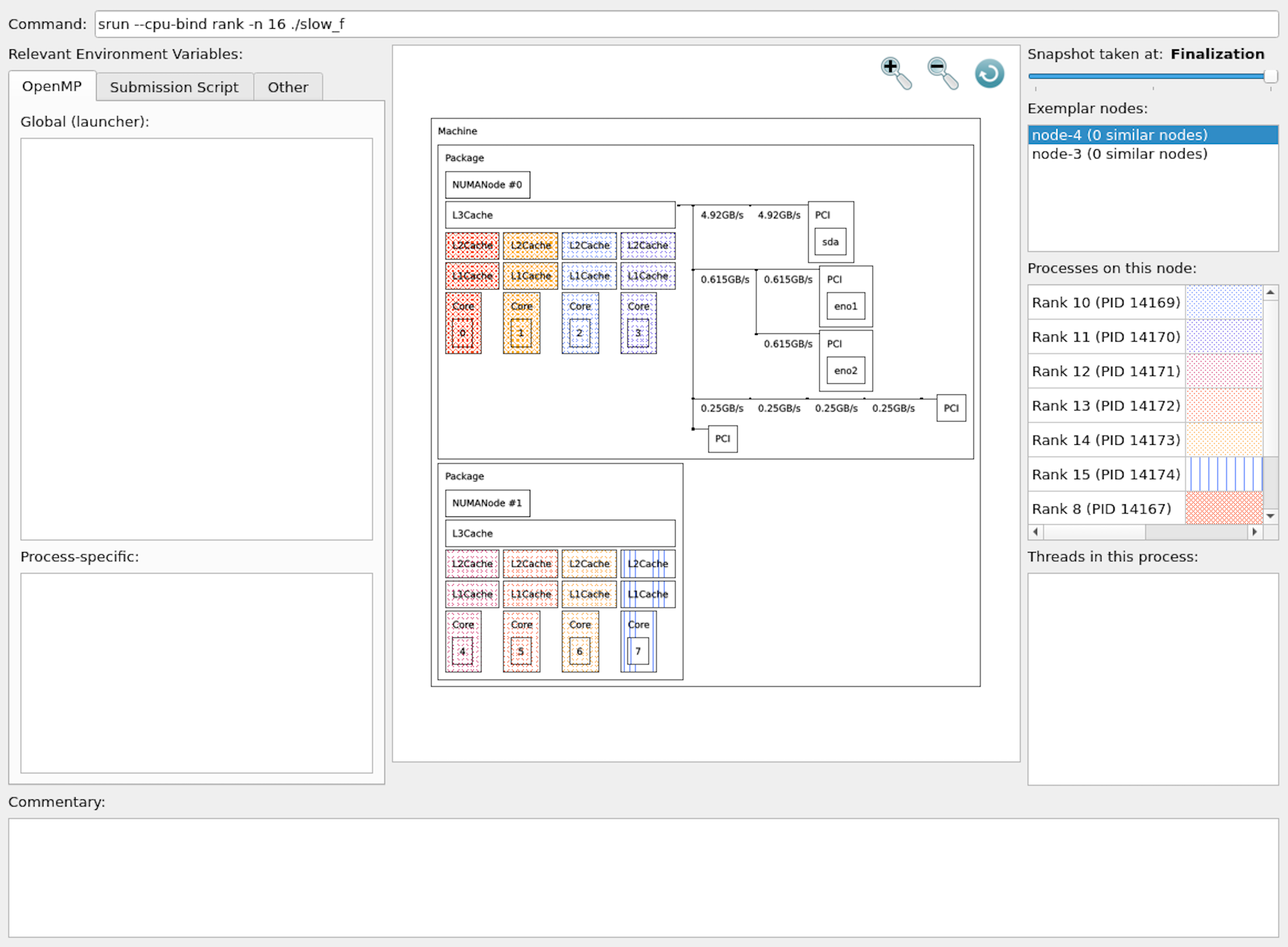Switch to the Submission Script tab

point(174,87)
